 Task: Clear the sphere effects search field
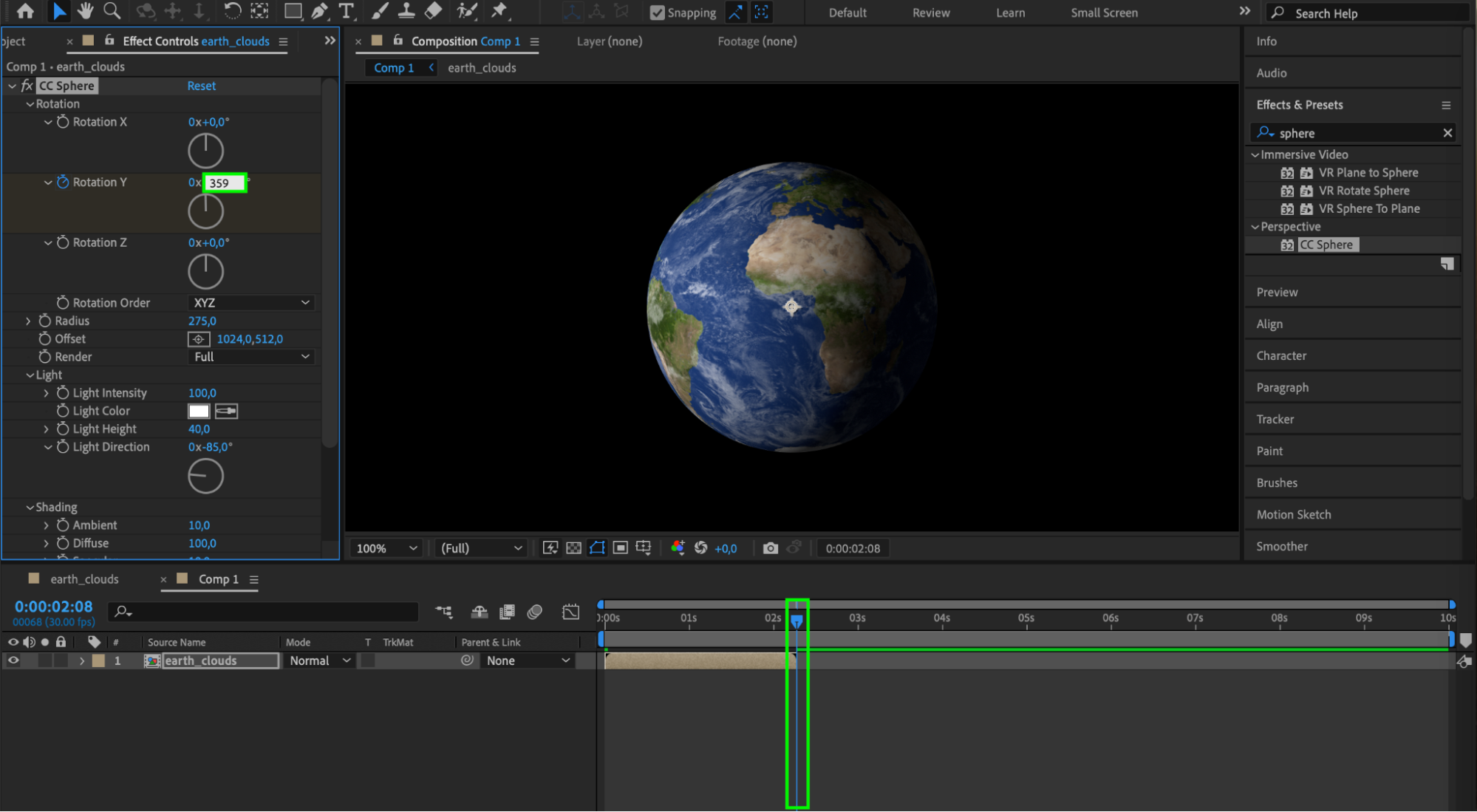tap(1447, 133)
